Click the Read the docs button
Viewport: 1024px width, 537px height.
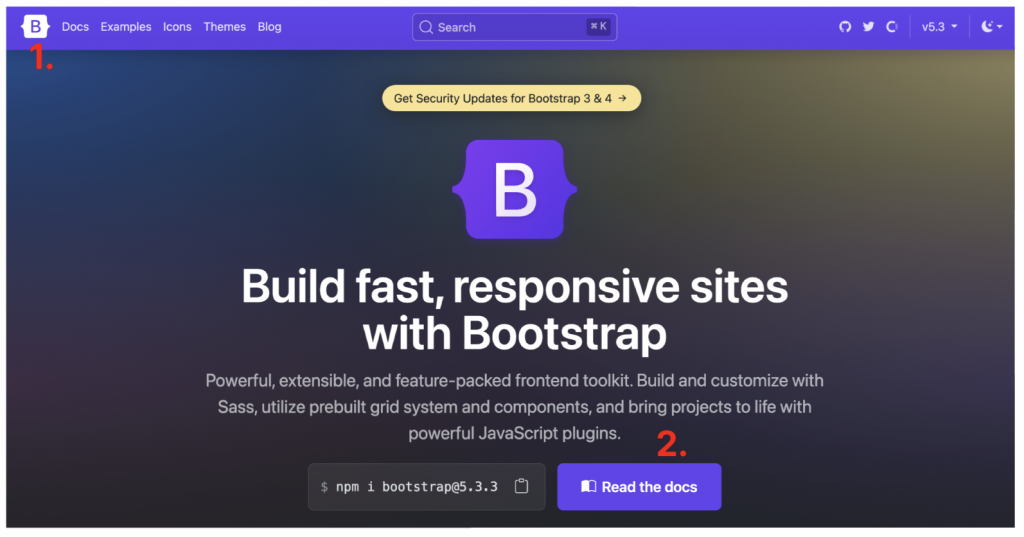coord(639,487)
